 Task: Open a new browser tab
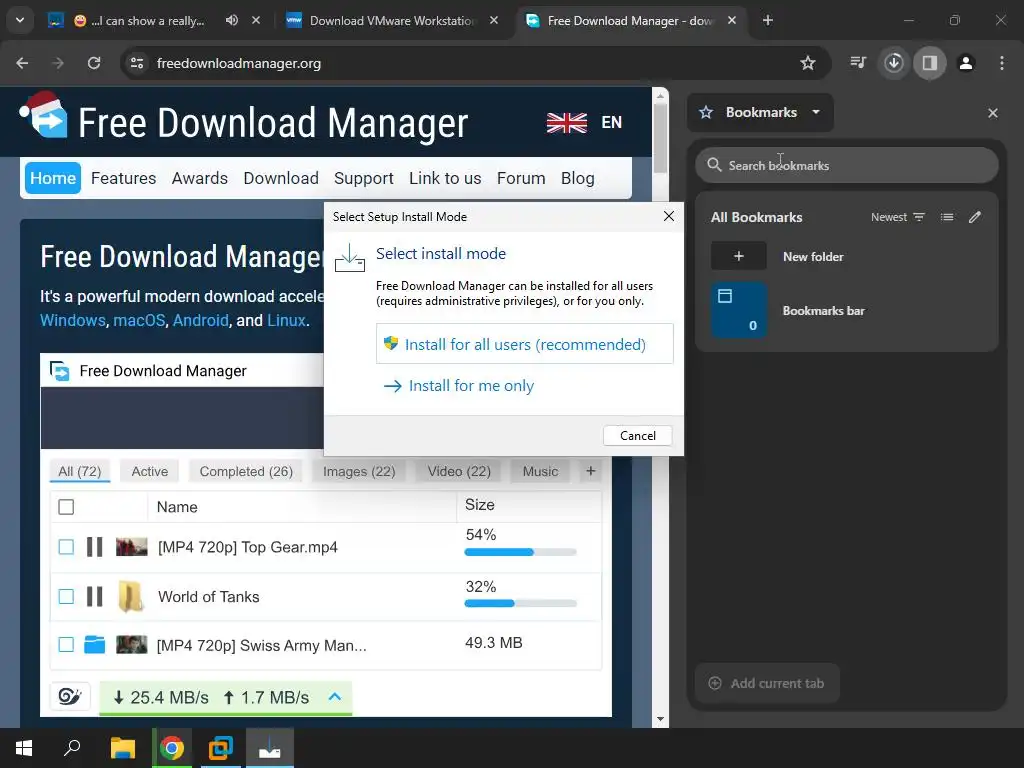[x=768, y=20]
